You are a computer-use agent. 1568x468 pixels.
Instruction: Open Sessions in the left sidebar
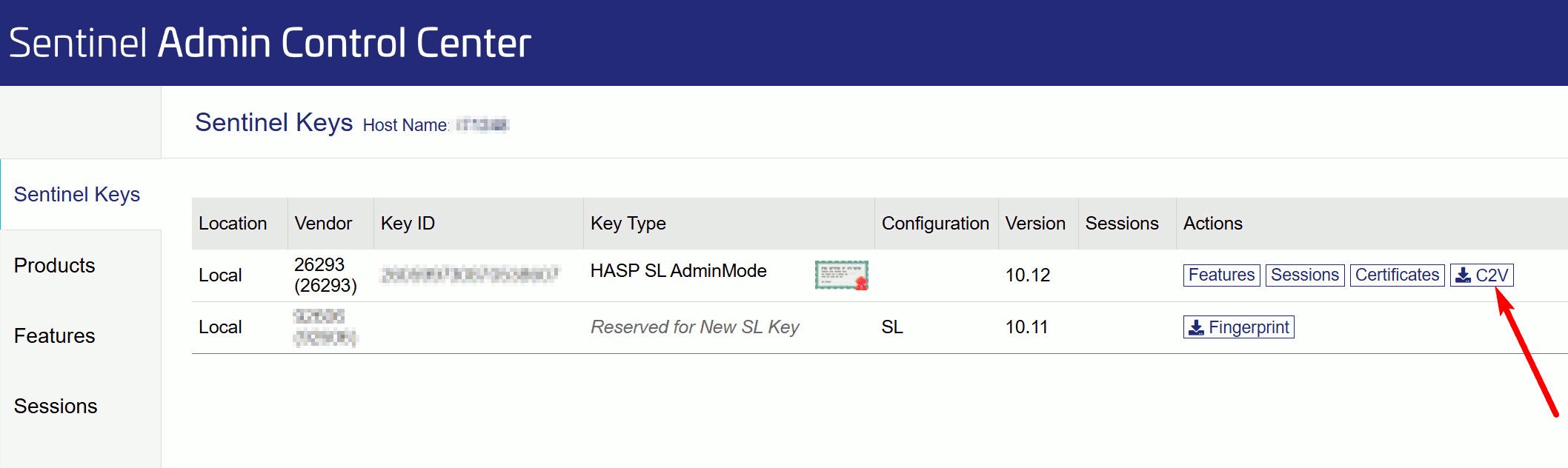(x=56, y=406)
